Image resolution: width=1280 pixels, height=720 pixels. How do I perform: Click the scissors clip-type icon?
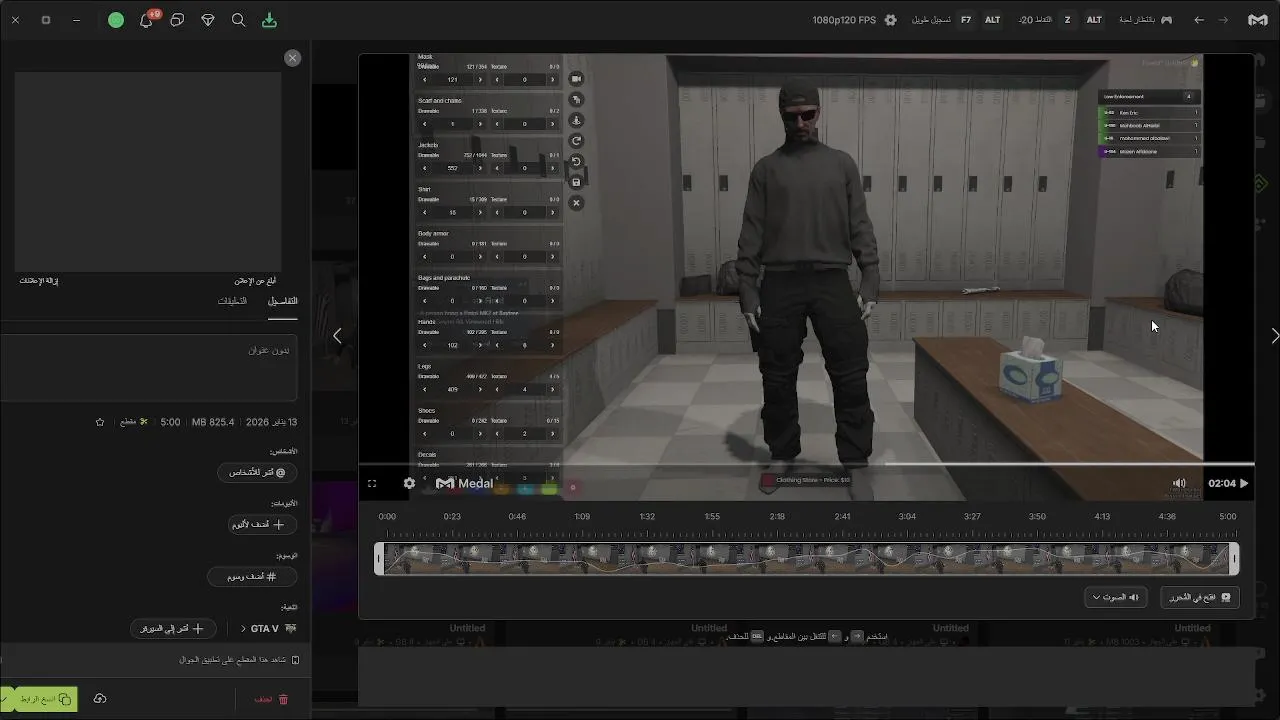pyautogui.click(x=144, y=422)
